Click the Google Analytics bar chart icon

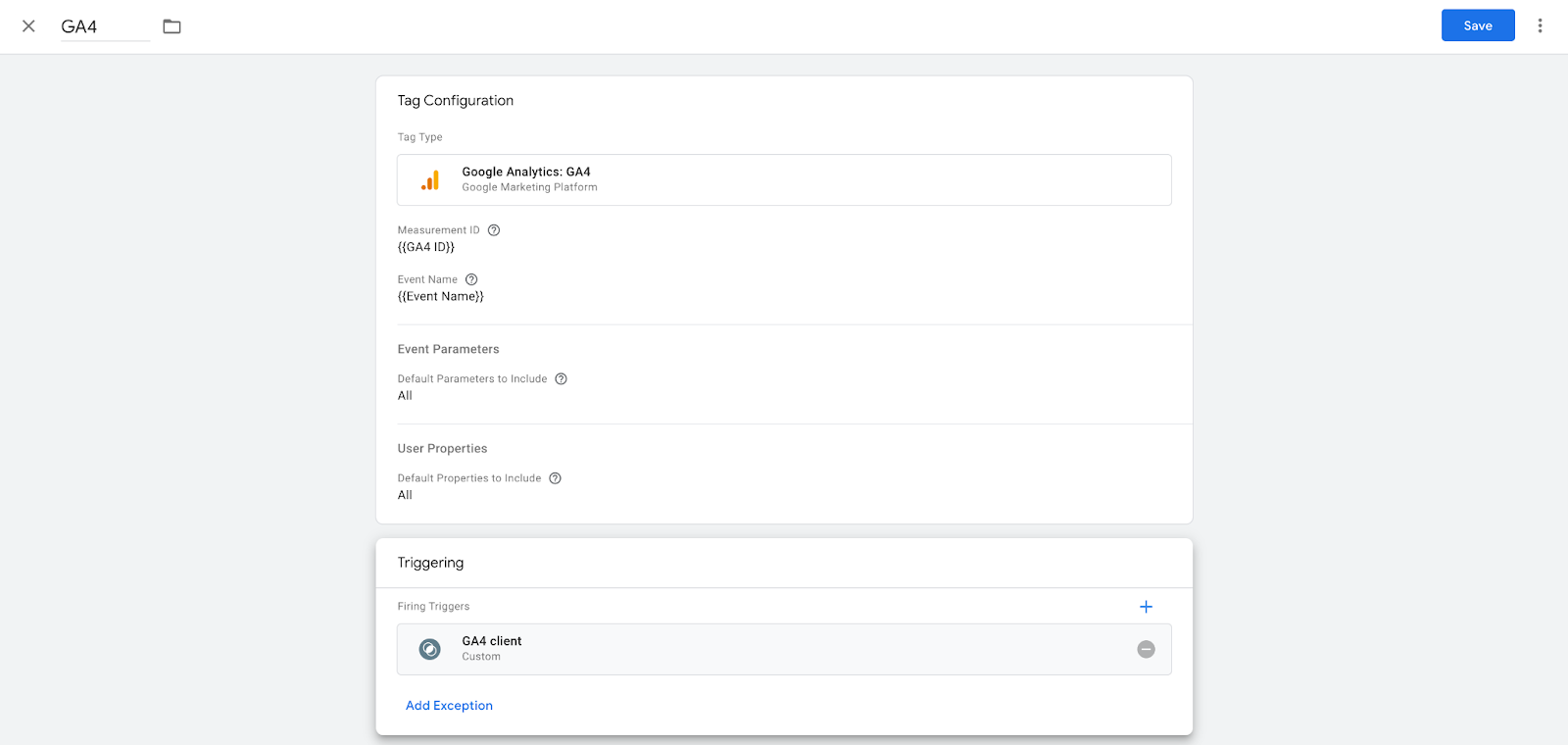coord(430,180)
